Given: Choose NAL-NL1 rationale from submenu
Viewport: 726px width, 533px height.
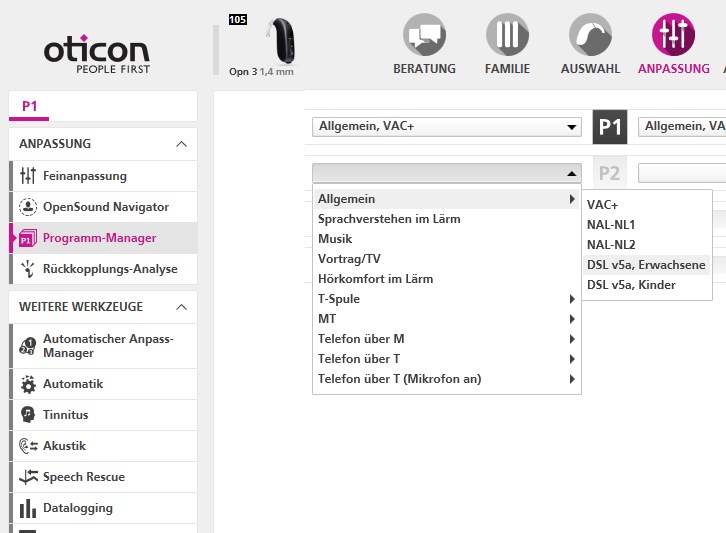Looking at the screenshot, I should tap(647, 225).
